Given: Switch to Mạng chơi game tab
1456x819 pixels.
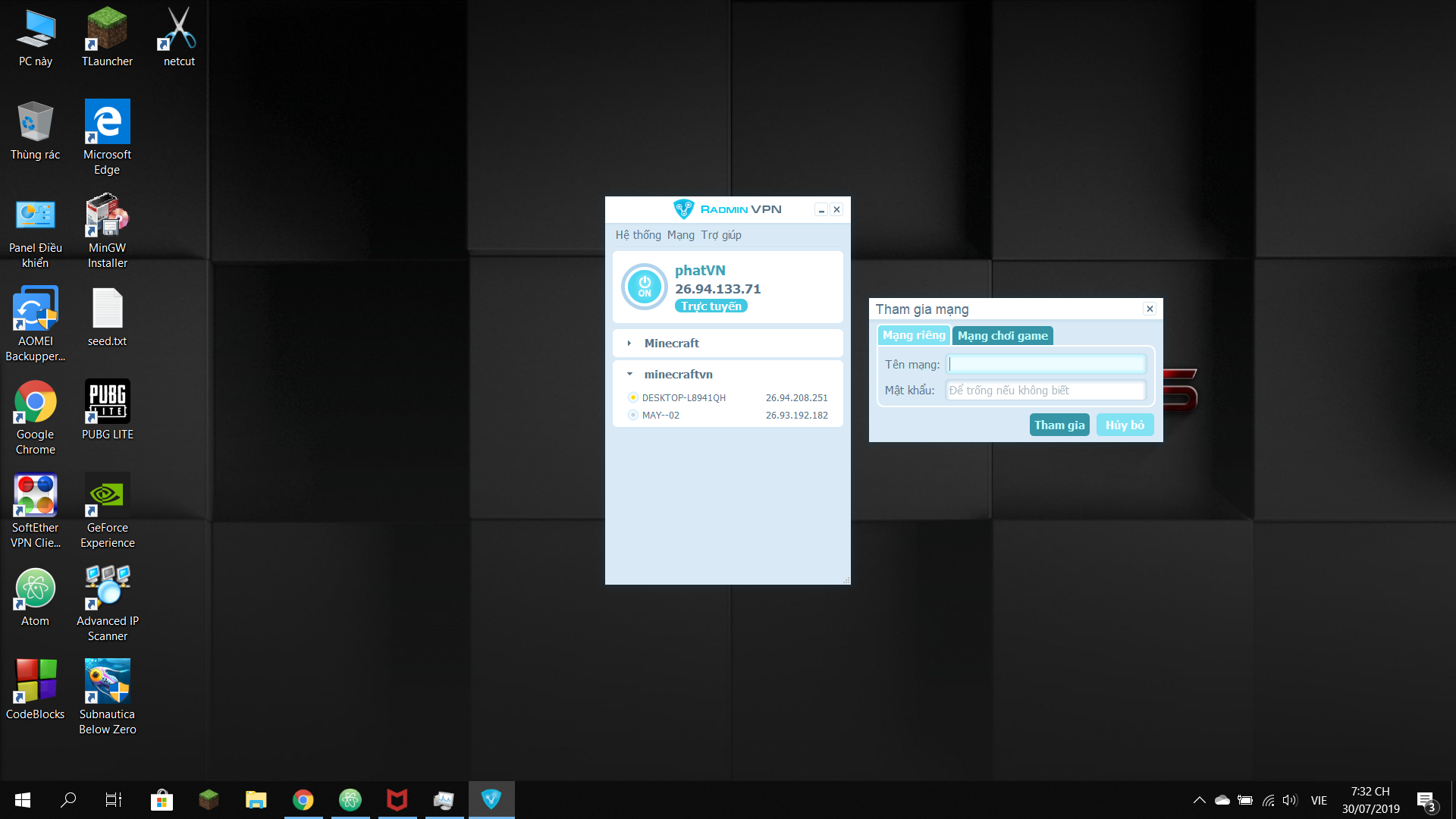Looking at the screenshot, I should point(1002,336).
